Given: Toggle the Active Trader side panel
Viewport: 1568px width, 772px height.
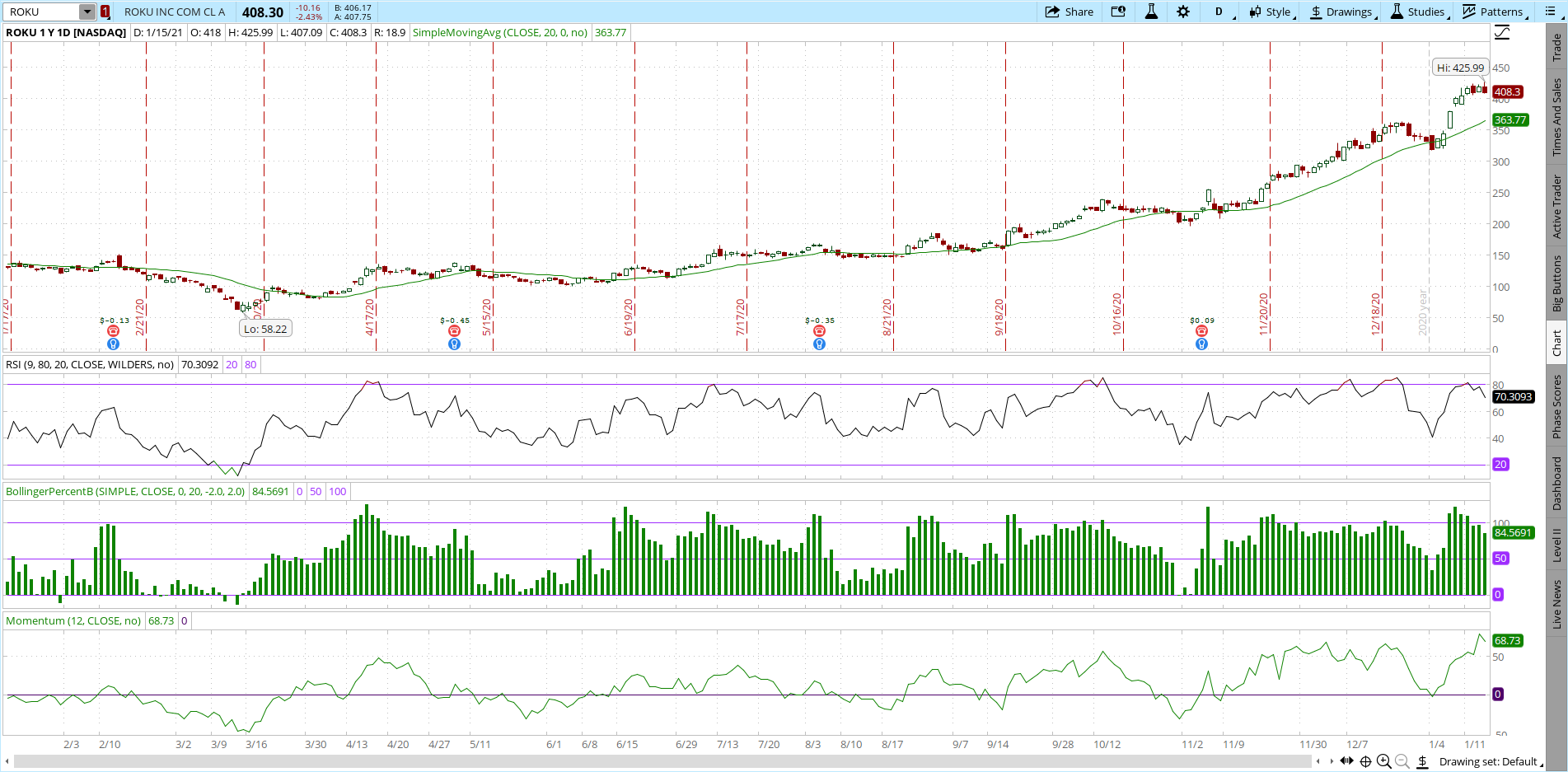Looking at the screenshot, I should pyautogui.click(x=1556, y=207).
